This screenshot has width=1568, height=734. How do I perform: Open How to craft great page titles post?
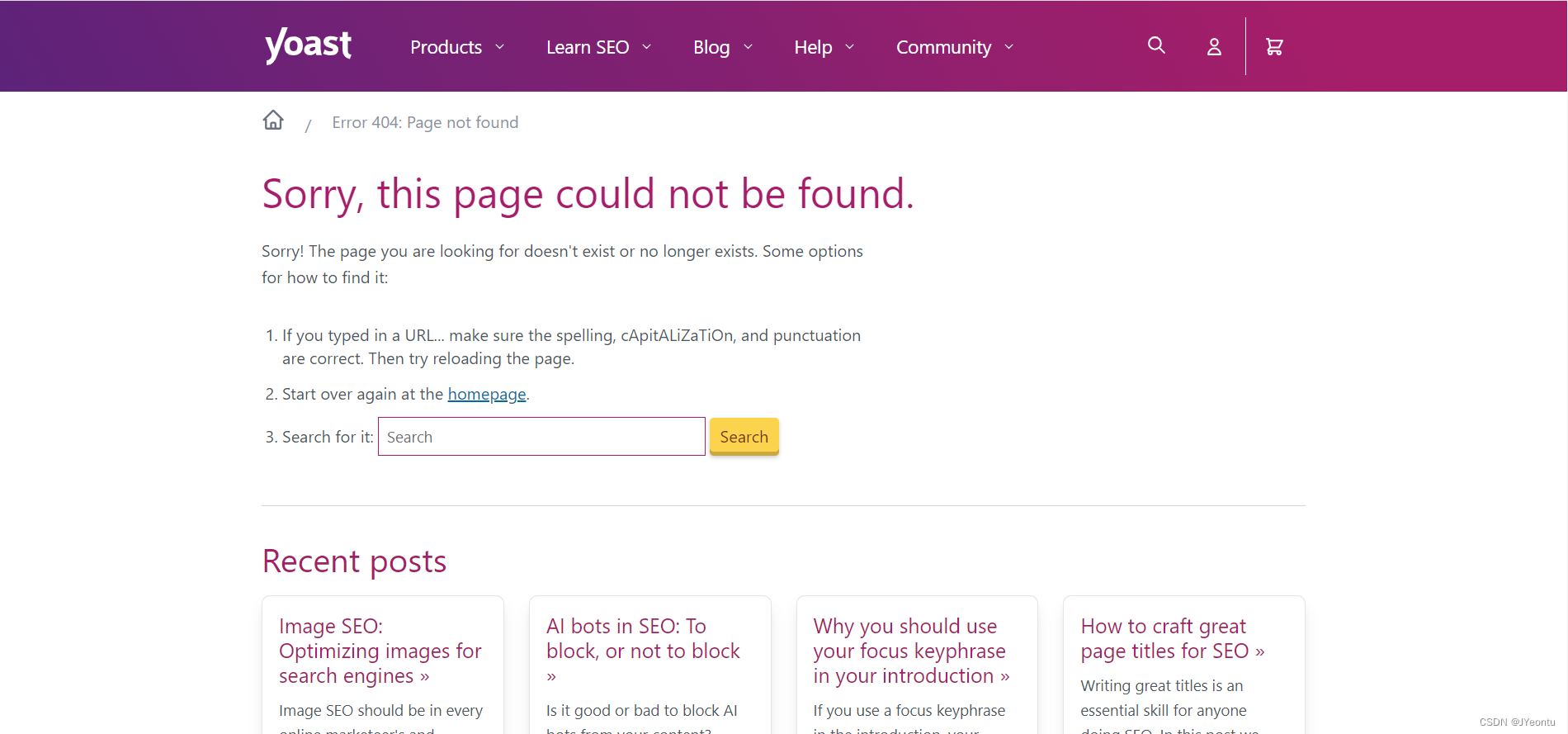click(x=1171, y=638)
